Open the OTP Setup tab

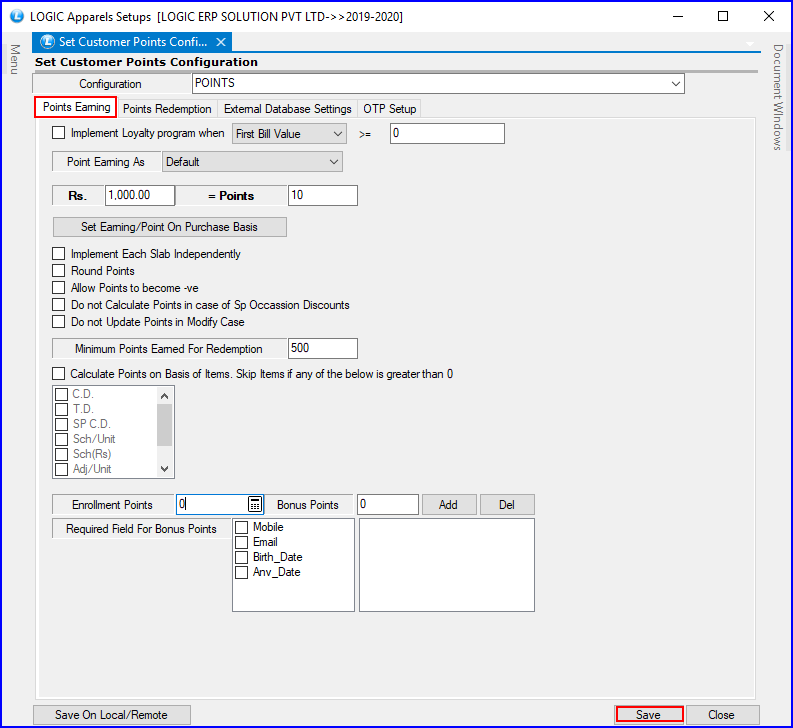389,109
